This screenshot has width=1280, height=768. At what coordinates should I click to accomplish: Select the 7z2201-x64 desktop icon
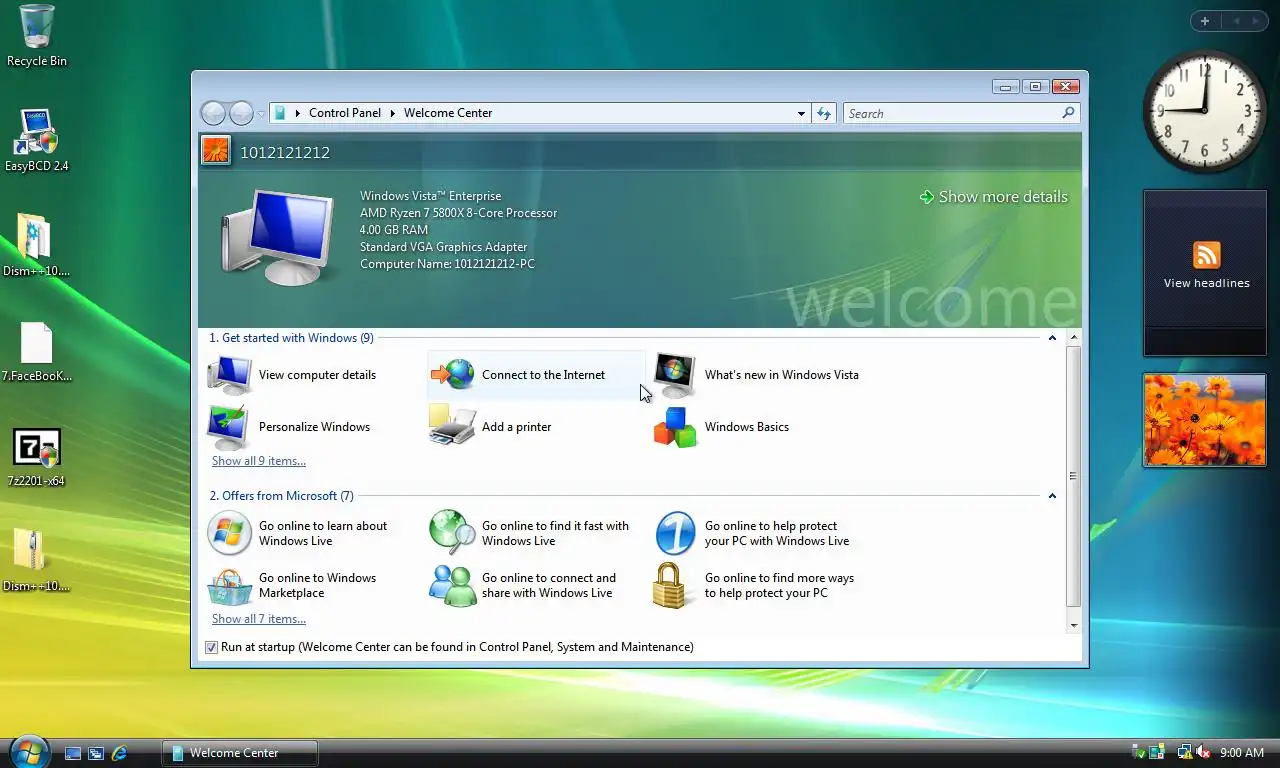coord(37,457)
